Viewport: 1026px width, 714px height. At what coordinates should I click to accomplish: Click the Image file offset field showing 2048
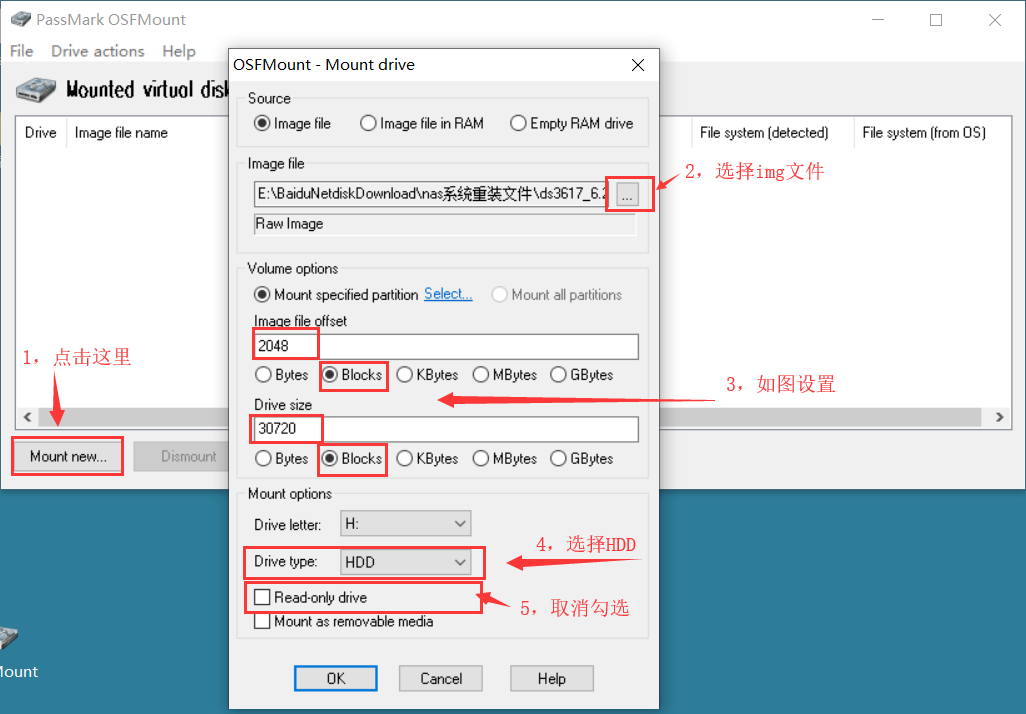pos(284,344)
